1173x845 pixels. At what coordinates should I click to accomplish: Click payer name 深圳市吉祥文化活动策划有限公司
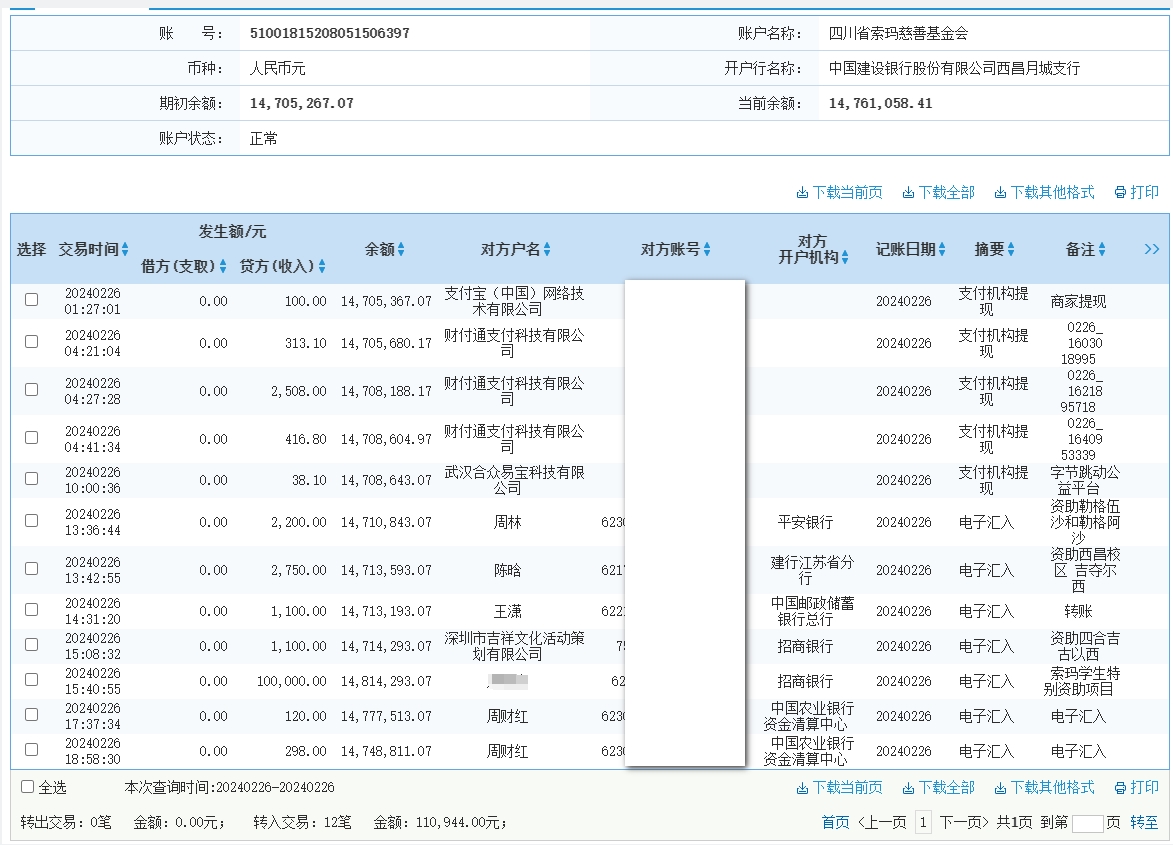(x=514, y=646)
